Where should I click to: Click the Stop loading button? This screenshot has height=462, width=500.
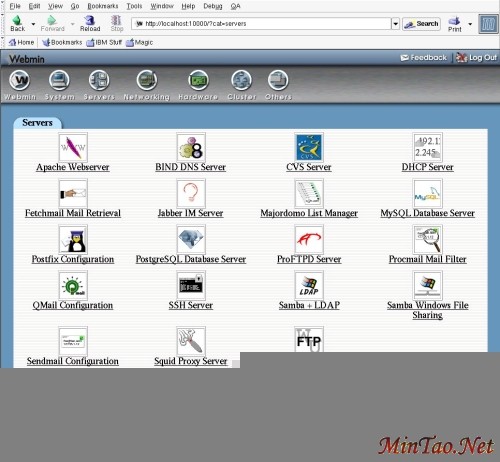coord(117,24)
